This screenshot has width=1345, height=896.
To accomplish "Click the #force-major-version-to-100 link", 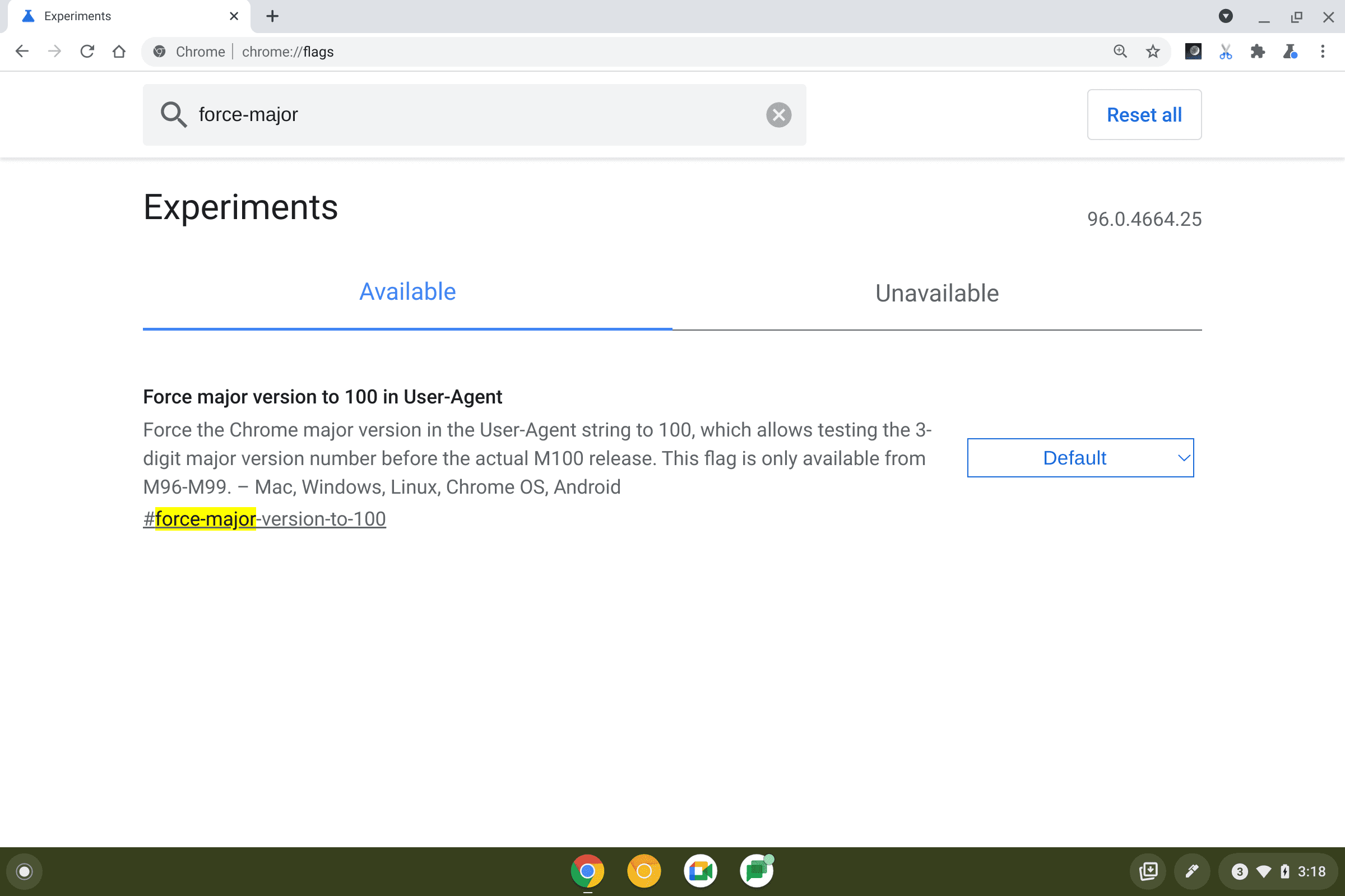I will click(x=263, y=518).
